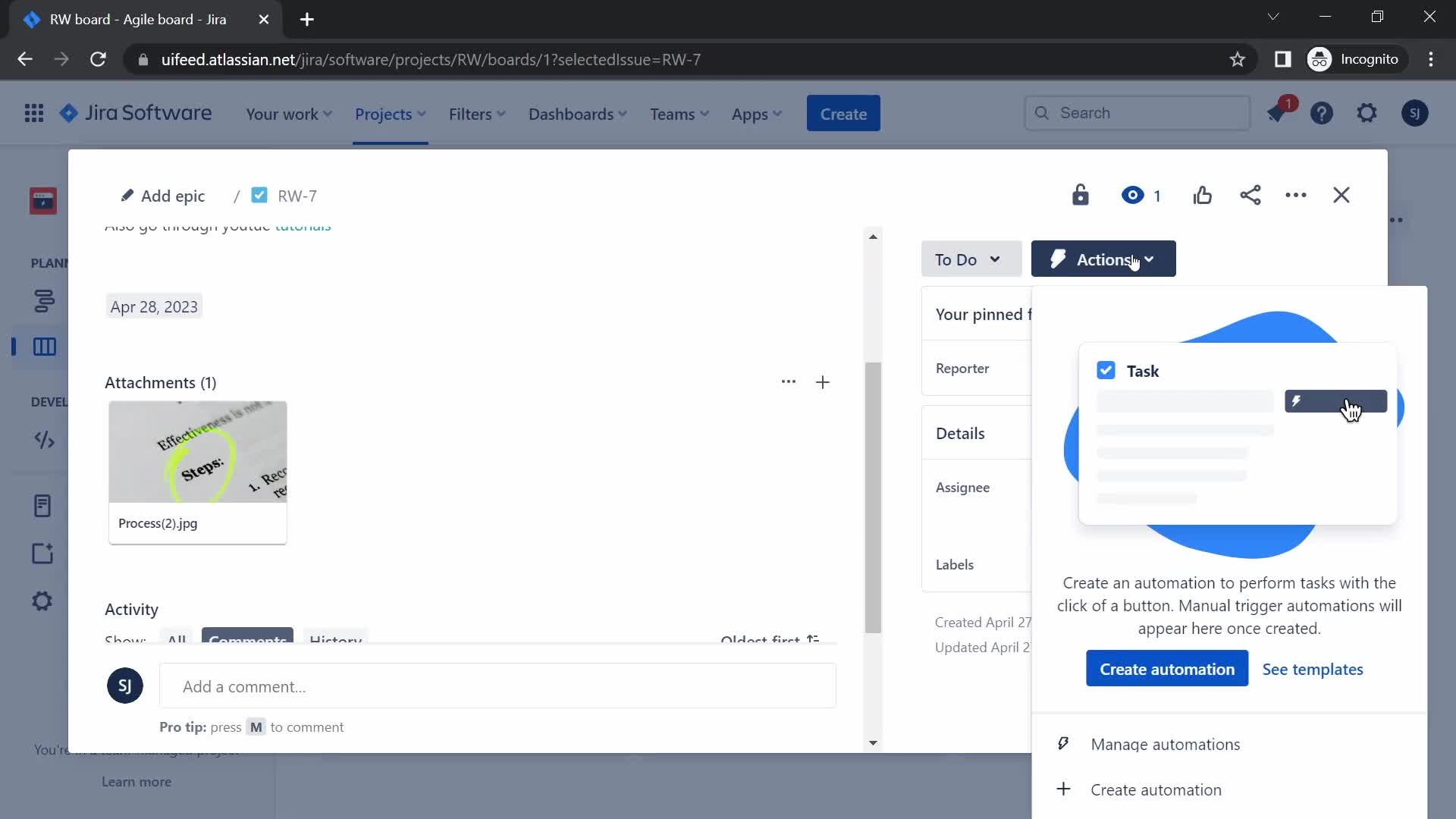
Task: Vote with the thumbs up icon
Action: click(1202, 196)
